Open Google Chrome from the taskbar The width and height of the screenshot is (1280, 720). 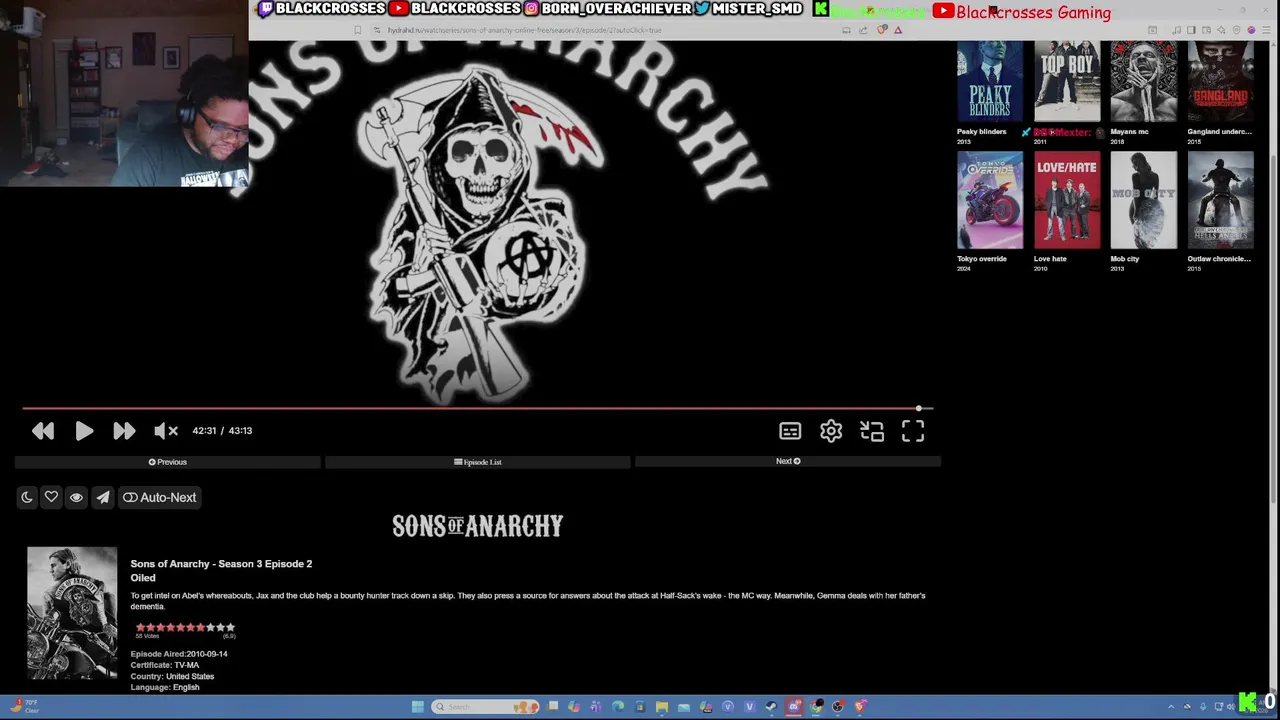pyautogui.click(x=816, y=707)
